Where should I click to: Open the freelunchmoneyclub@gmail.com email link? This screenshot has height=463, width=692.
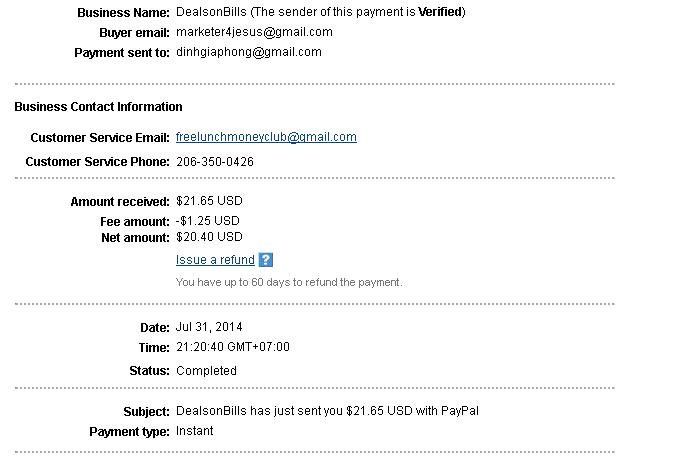coord(266,137)
